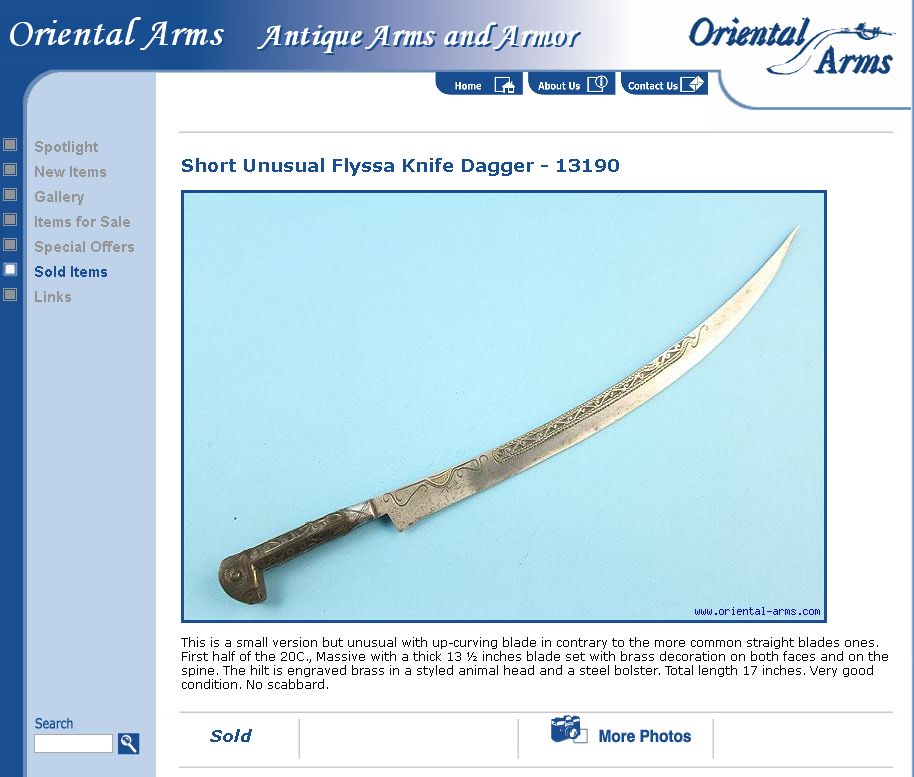Click the magnifying glass search icon
This screenshot has height=777, width=914.
click(128, 743)
